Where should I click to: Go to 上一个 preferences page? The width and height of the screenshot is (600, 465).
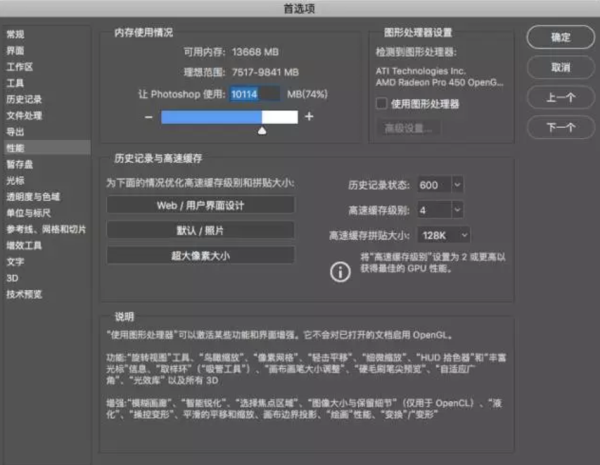[561, 97]
